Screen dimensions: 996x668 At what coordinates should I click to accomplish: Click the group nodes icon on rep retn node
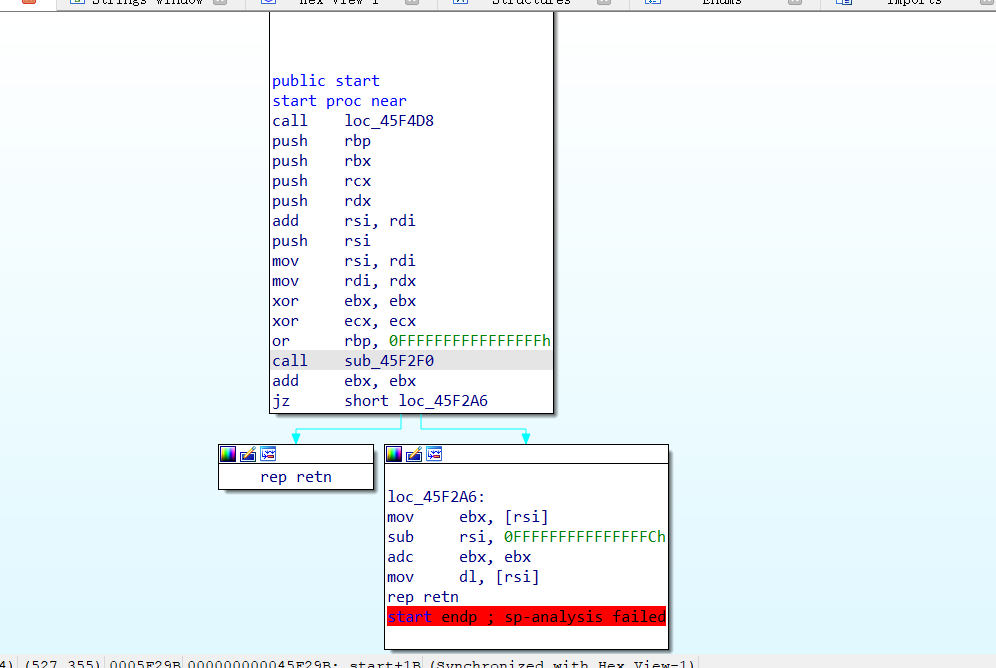point(268,454)
